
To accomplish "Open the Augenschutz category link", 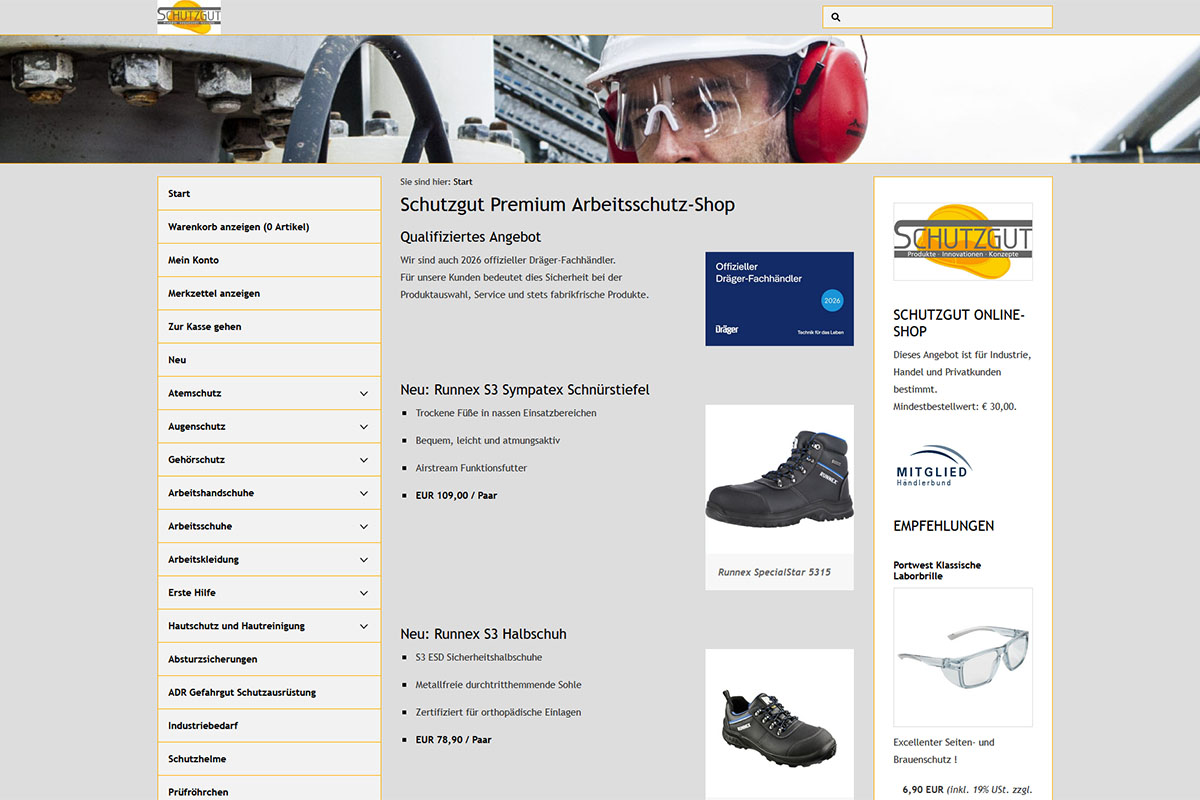I will pos(197,426).
